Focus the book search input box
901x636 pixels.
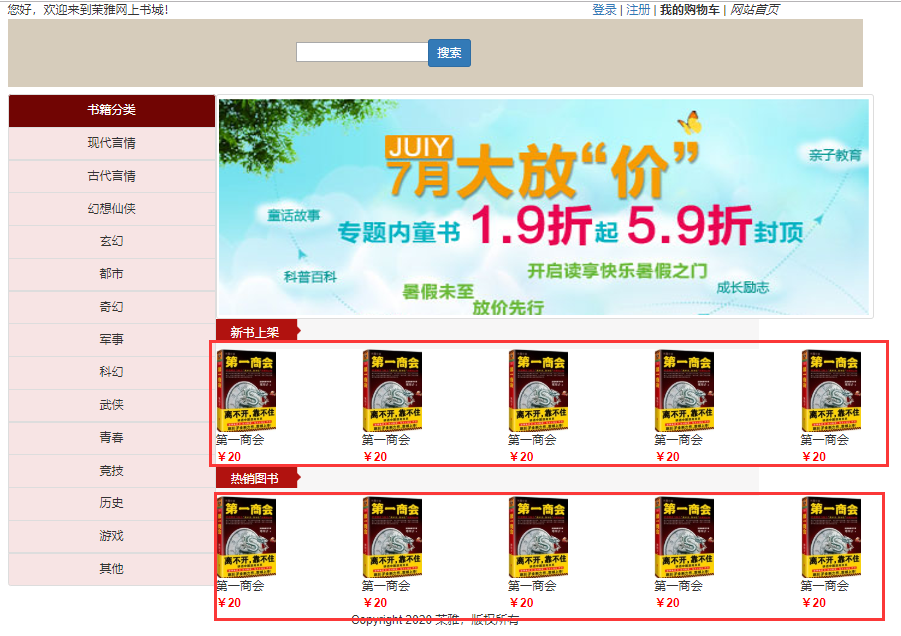point(362,52)
